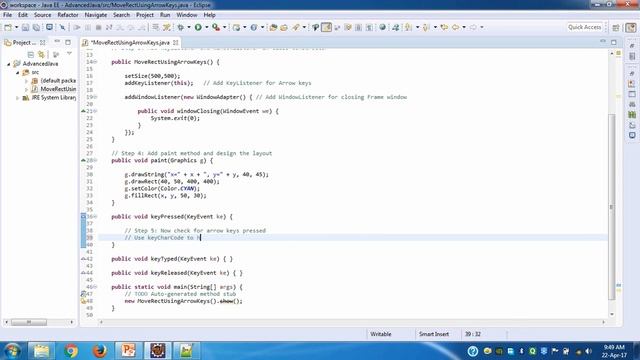Open the File menu

click(x=7, y=15)
